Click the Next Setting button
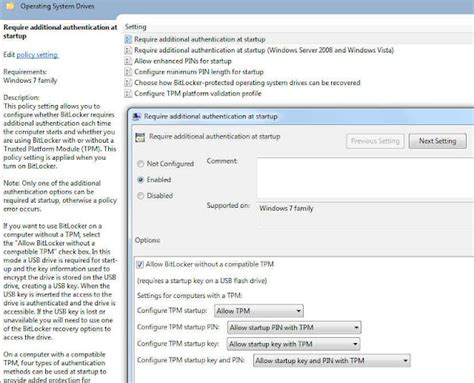Viewport: 474px width, 383px height. (438, 141)
